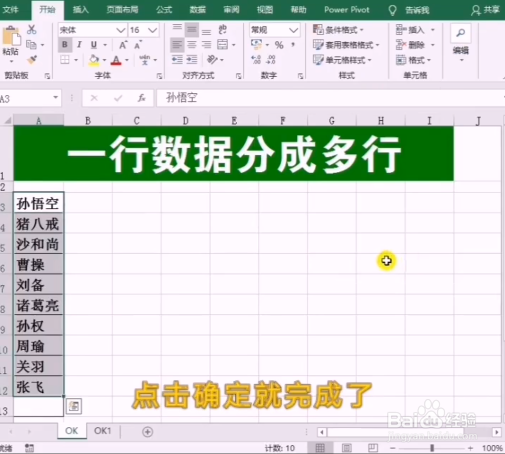
Task: Open the Power Pivot tab
Action: click(x=347, y=10)
